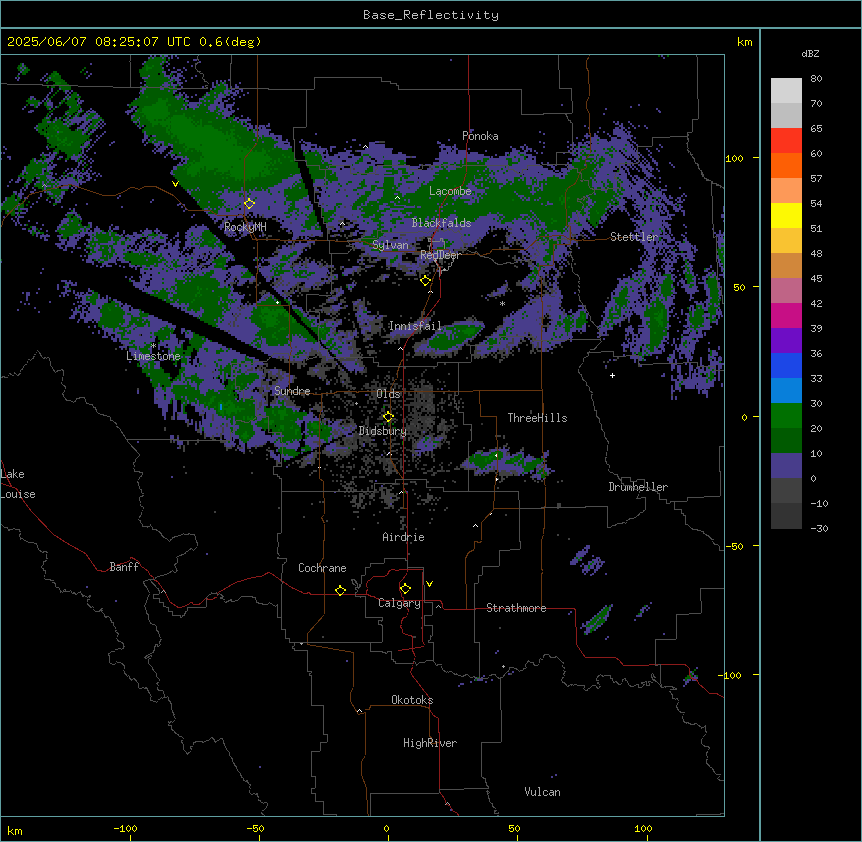This screenshot has height=842, width=862.
Task: Select the dark orange legend swatch
Action: pos(786,165)
